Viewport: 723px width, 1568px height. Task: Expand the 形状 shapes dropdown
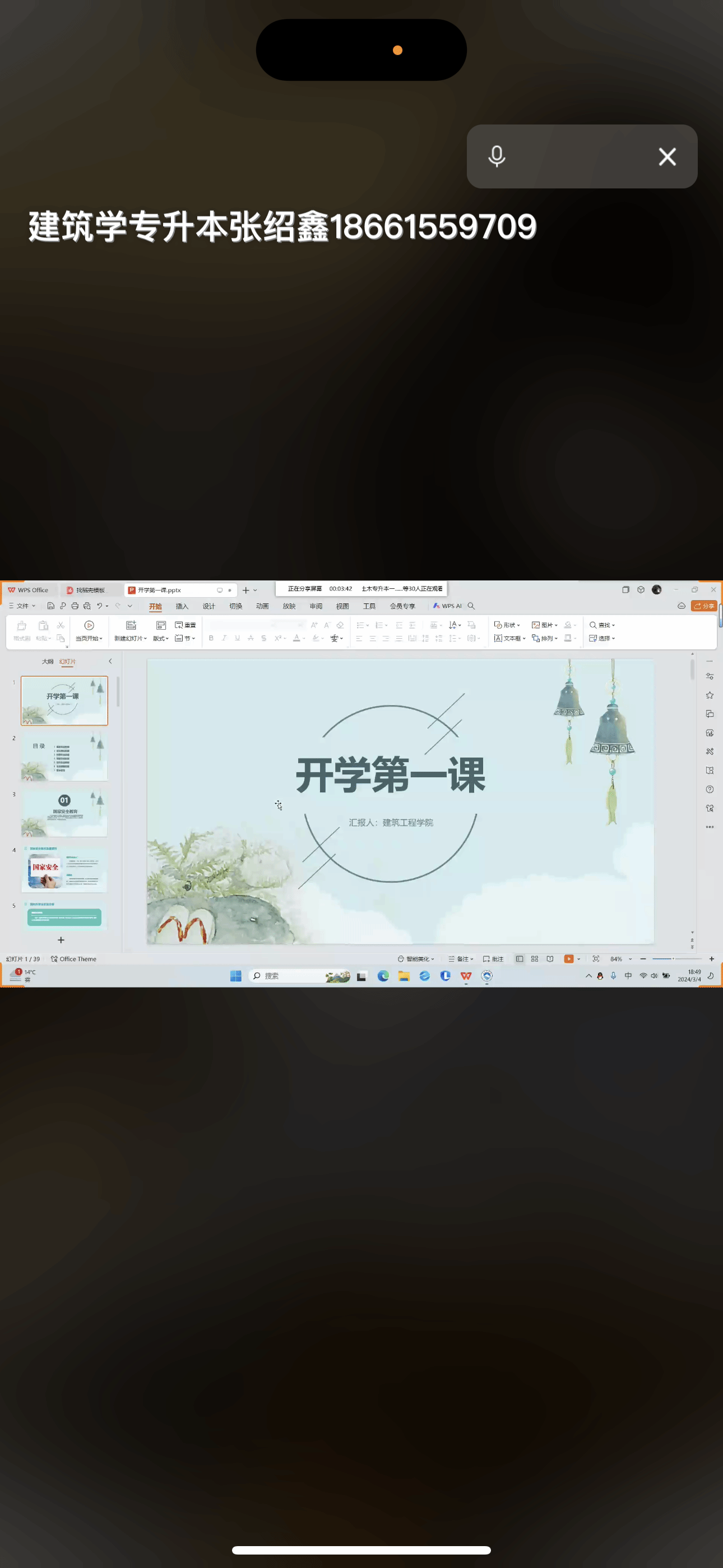(x=508, y=625)
